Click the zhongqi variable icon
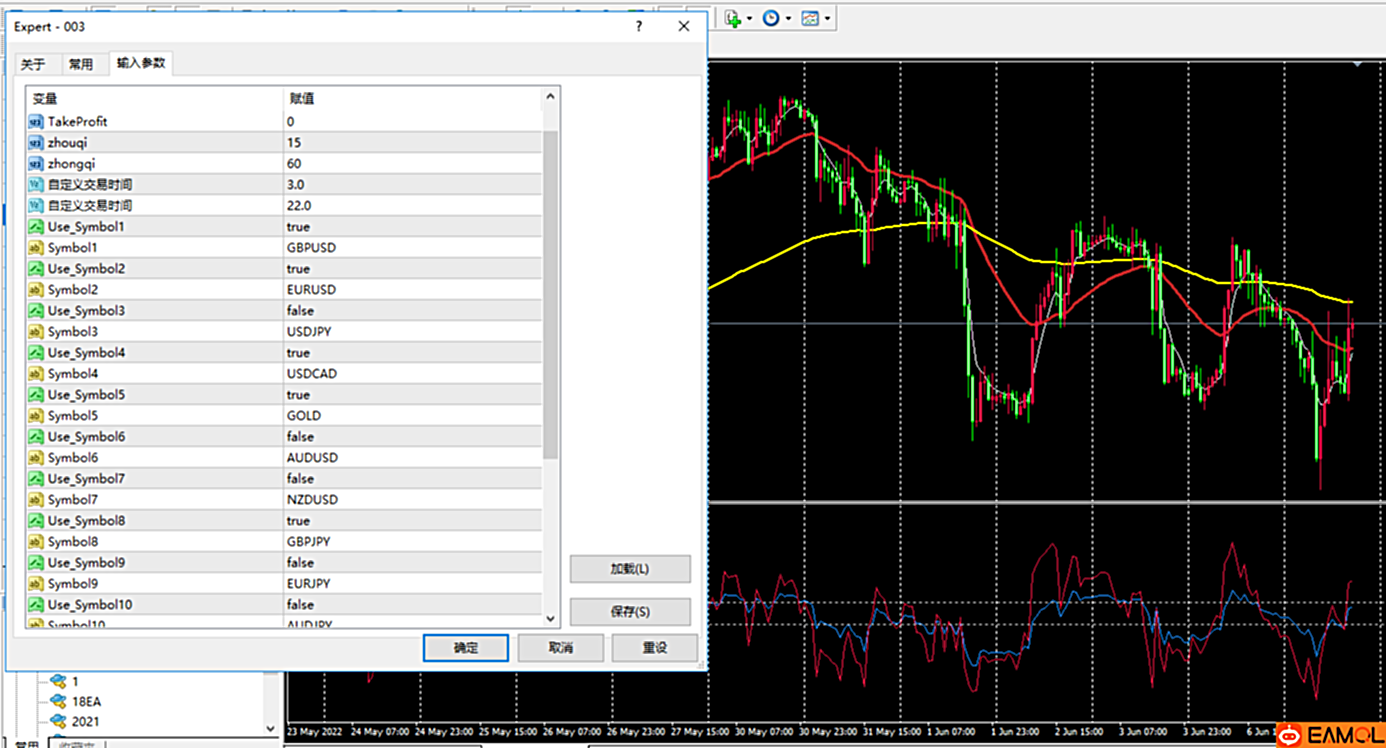The height and width of the screenshot is (748, 1386). [36, 163]
